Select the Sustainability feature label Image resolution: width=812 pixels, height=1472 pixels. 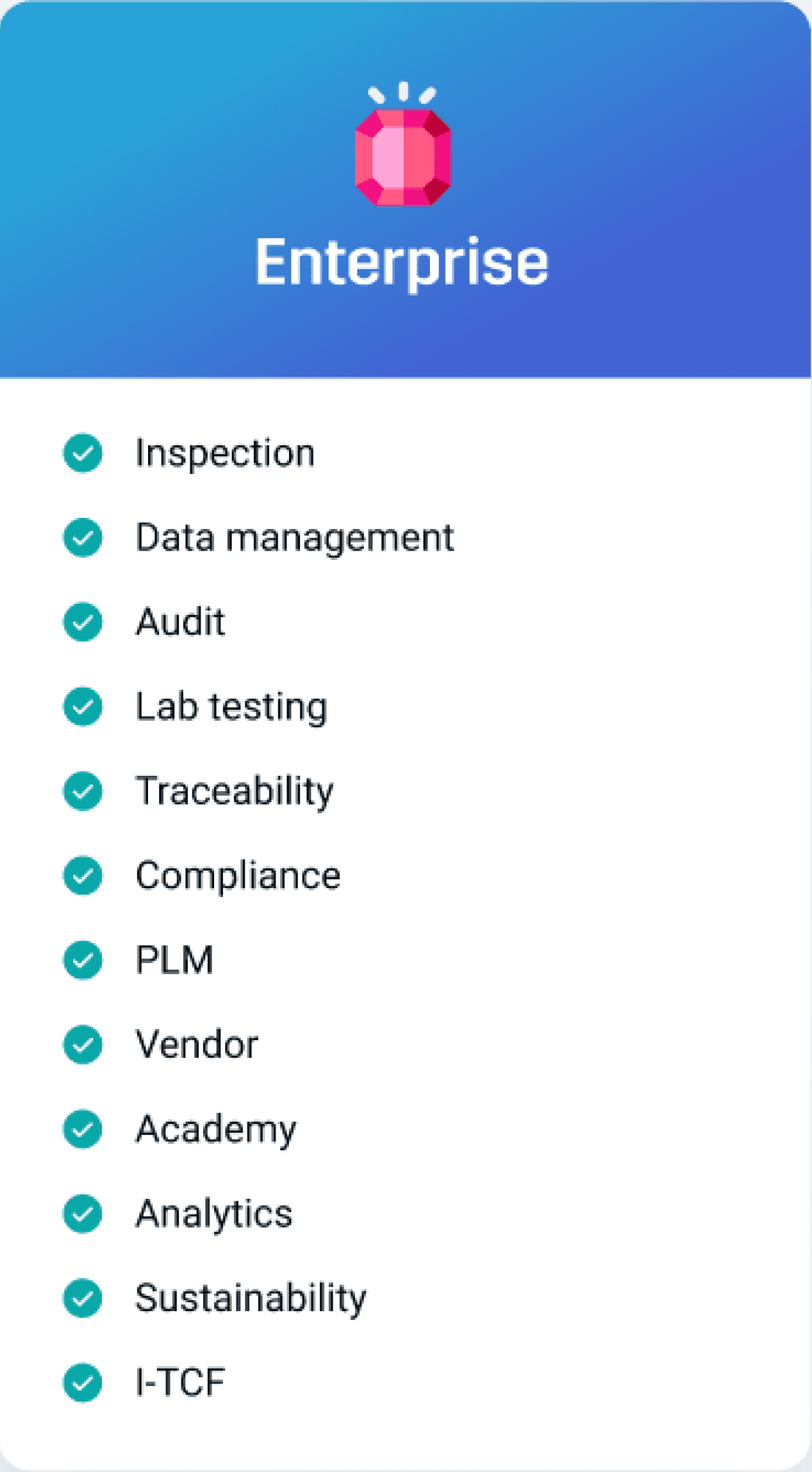251,1299
